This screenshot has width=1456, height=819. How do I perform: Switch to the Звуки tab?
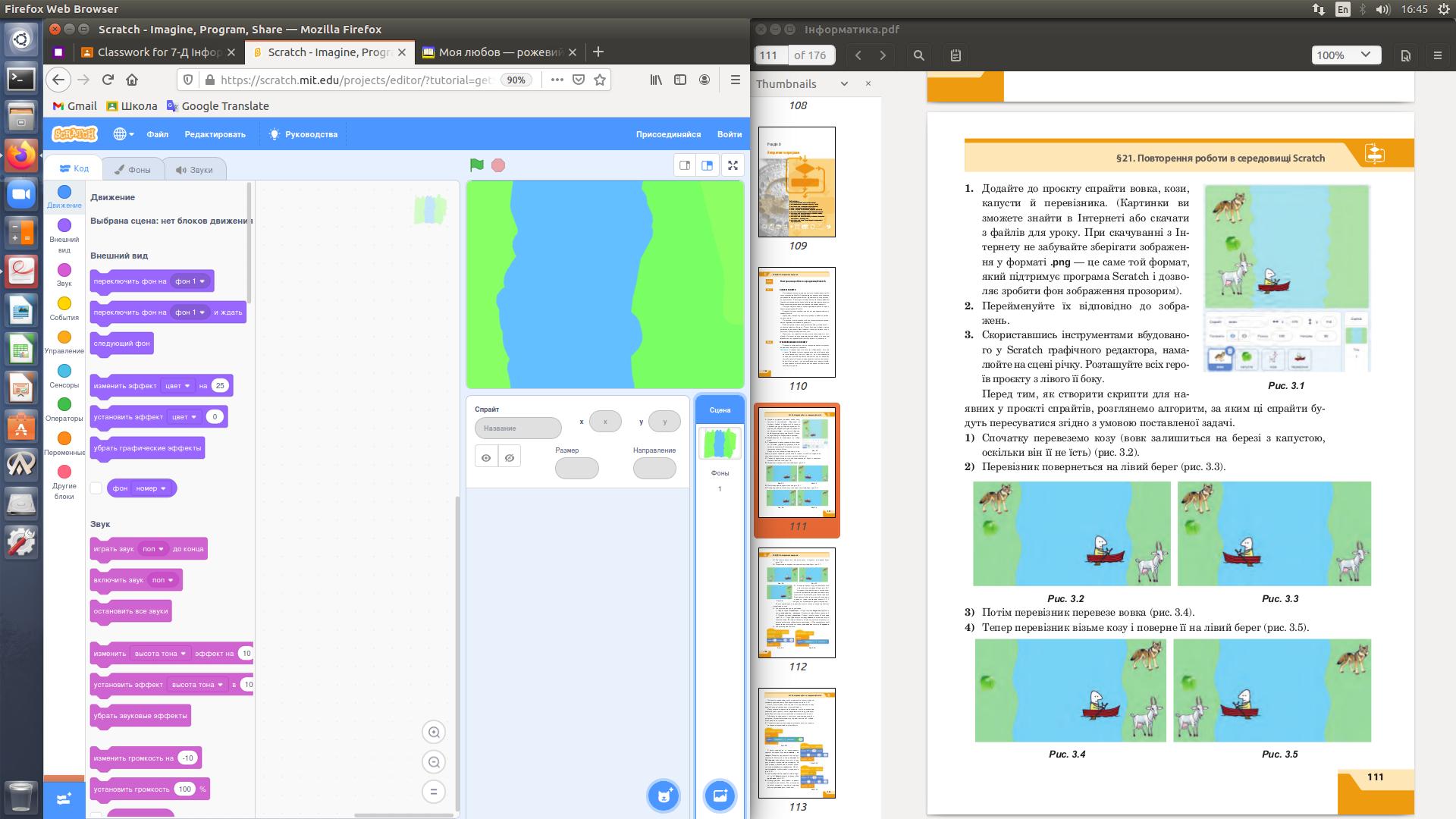coord(194,170)
